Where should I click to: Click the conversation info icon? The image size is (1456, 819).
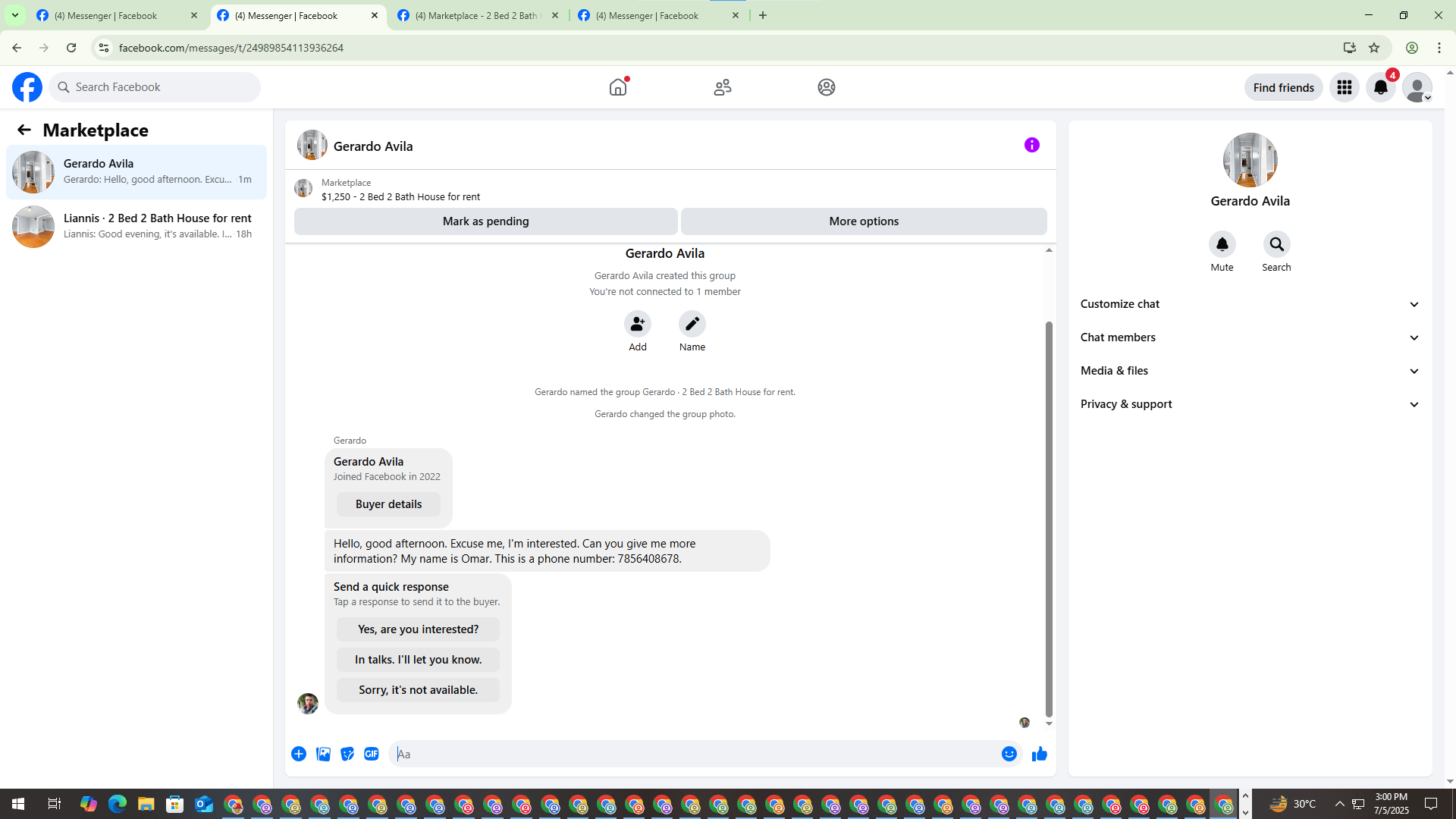pyautogui.click(x=1031, y=145)
